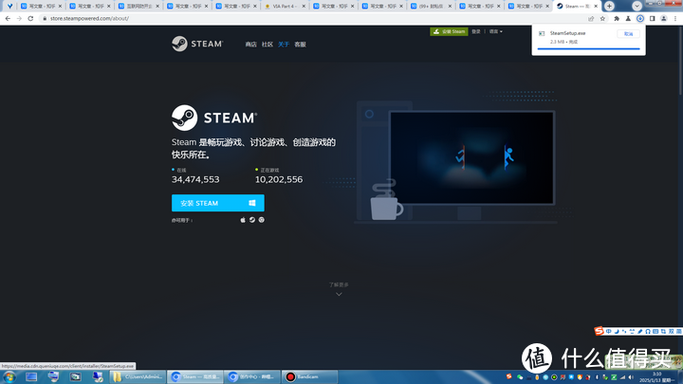Click the in-game count 10,202,556
683x384 pixels.
[x=279, y=179]
